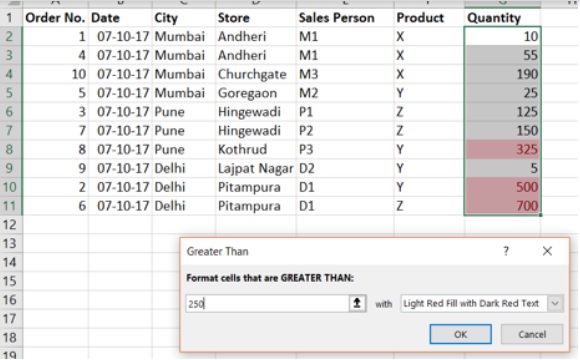Select quantity cell with value 190
The width and height of the screenshot is (580, 360).
[502, 74]
